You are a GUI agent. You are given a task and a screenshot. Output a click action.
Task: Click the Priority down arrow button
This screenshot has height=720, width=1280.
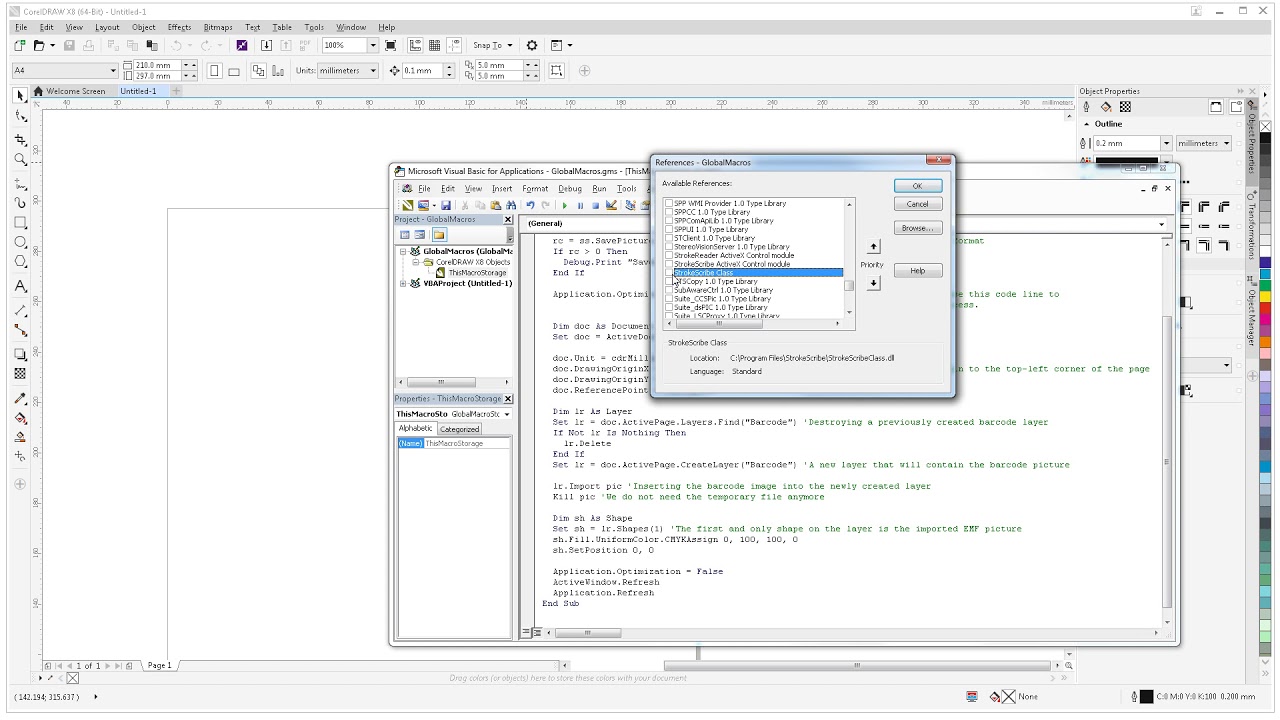click(873, 284)
